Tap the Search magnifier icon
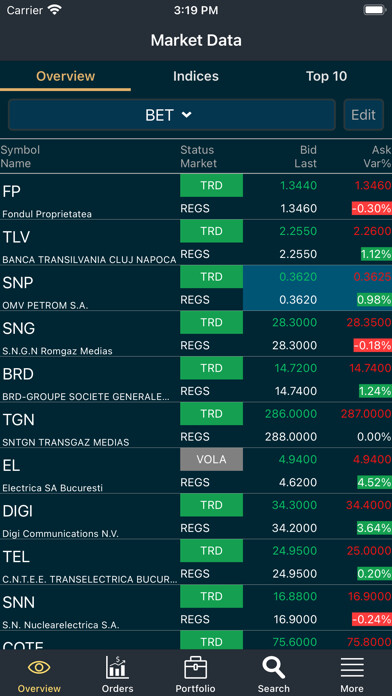The height and width of the screenshot is (696, 392). (x=273, y=668)
